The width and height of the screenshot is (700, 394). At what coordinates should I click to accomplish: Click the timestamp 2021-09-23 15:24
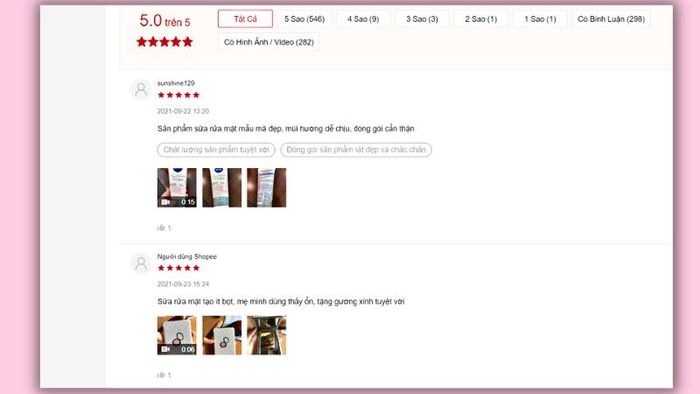click(x=183, y=284)
